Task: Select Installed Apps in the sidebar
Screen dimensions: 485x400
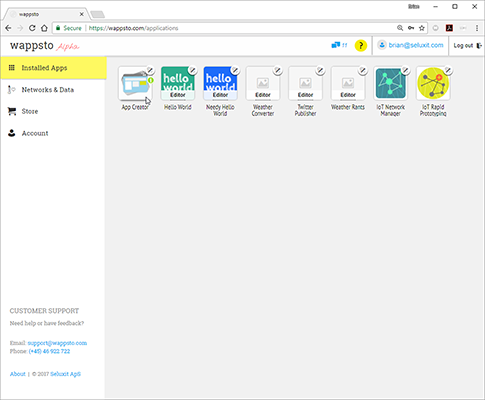Action: tap(54, 68)
